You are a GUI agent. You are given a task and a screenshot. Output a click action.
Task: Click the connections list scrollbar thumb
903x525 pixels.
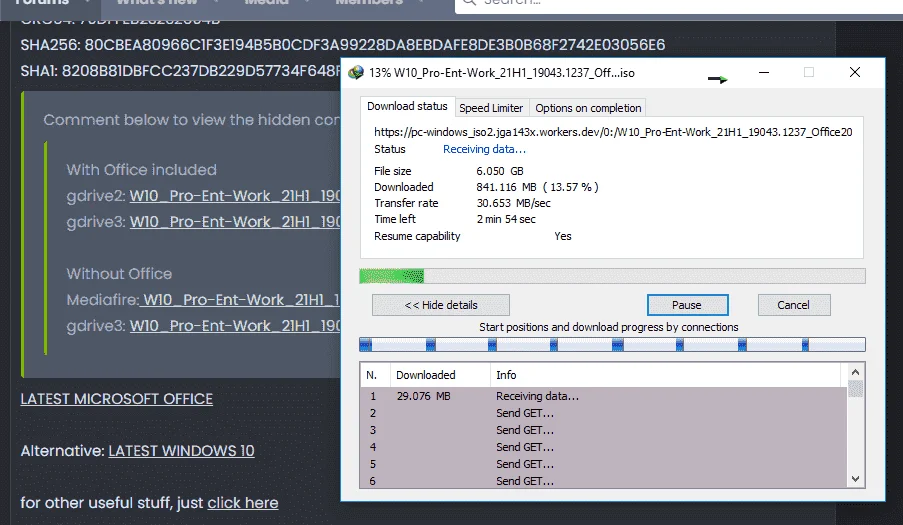point(855,389)
